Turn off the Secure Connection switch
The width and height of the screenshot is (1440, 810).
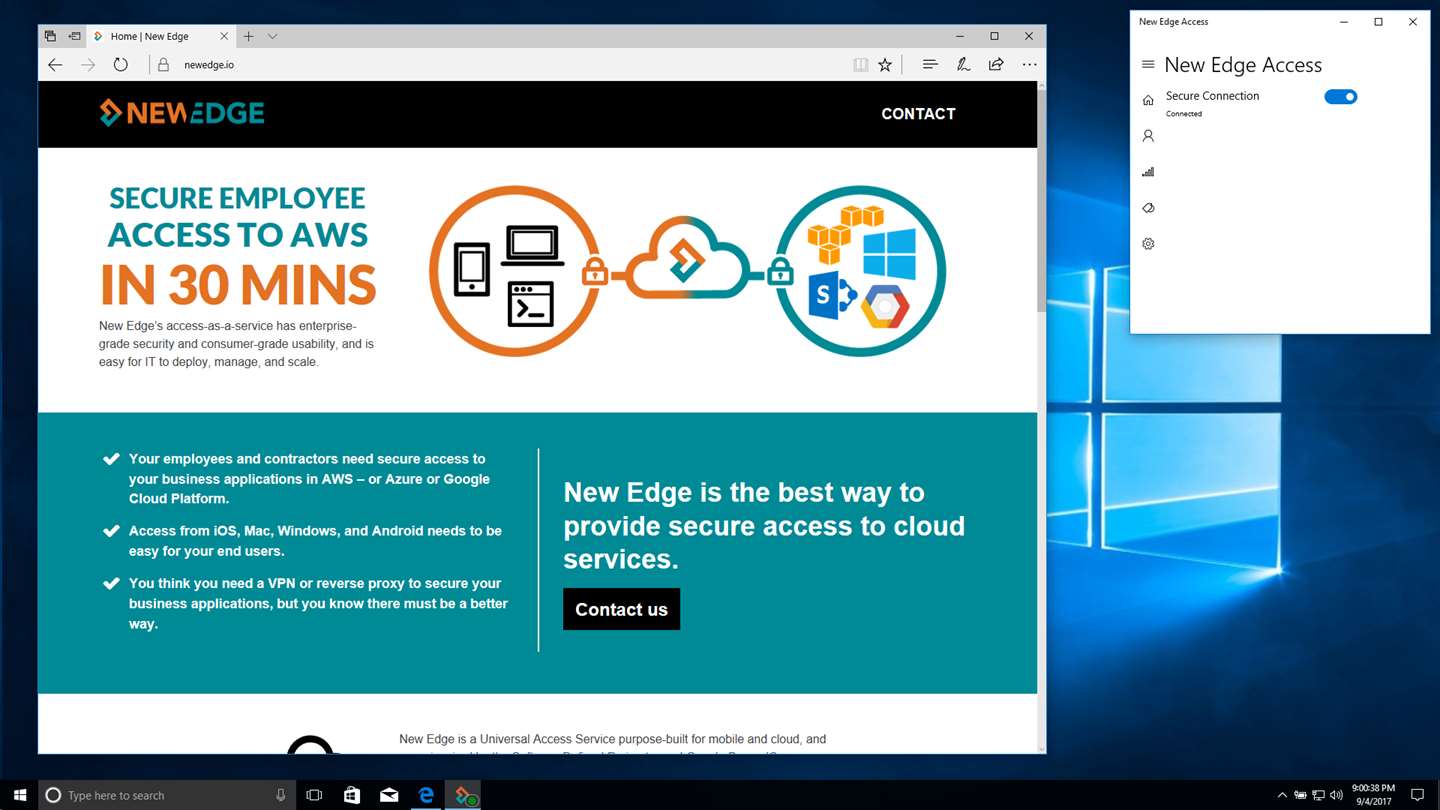[1340, 97]
